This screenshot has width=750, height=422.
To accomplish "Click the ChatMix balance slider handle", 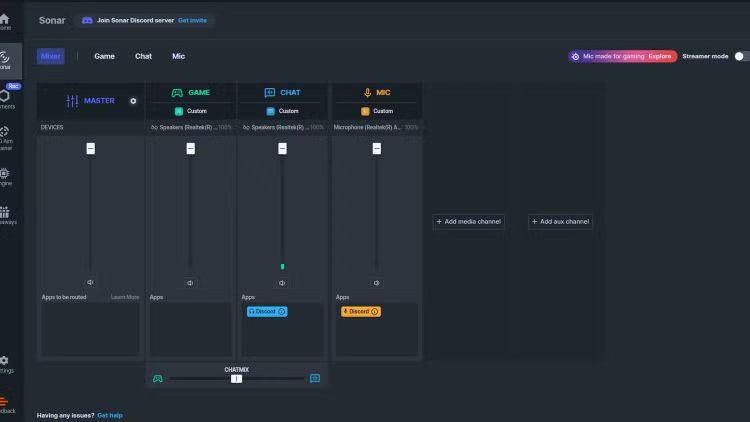I will tap(236, 379).
